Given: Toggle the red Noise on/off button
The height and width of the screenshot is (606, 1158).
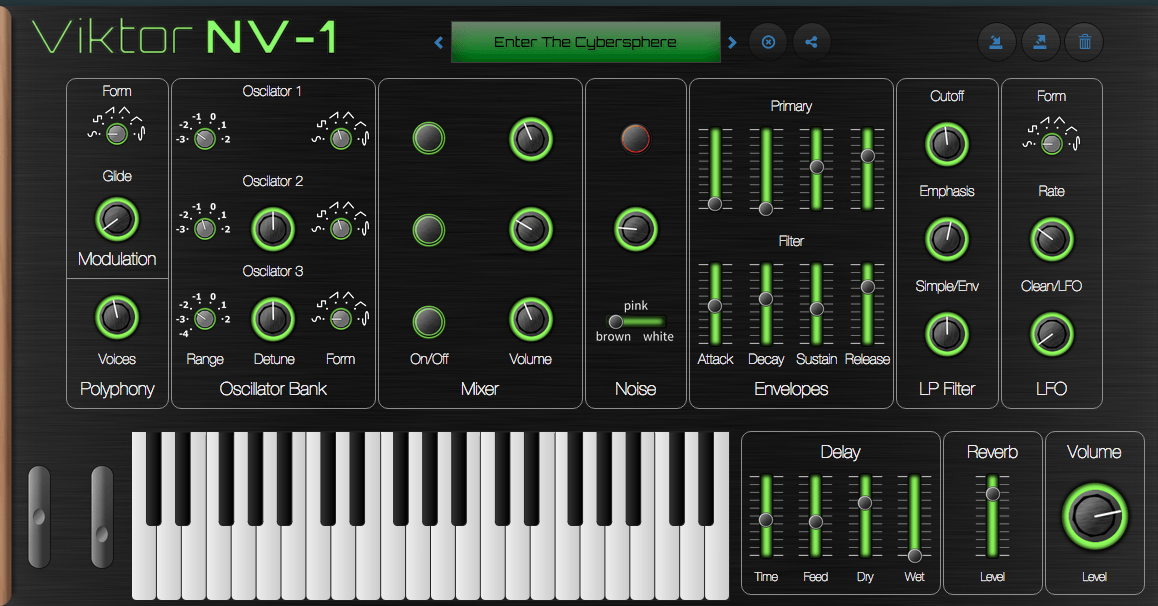Looking at the screenshot, I should 635,138.
